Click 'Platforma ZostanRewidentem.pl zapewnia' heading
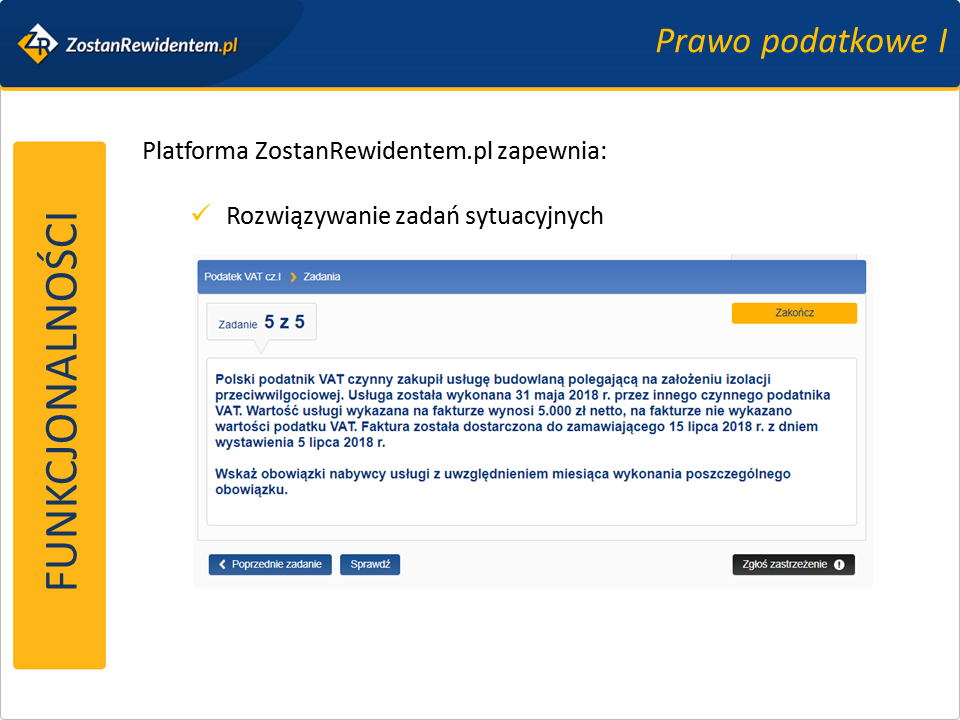Image resolution: width=960 pixels, height=720 pixels. [374, 152]
